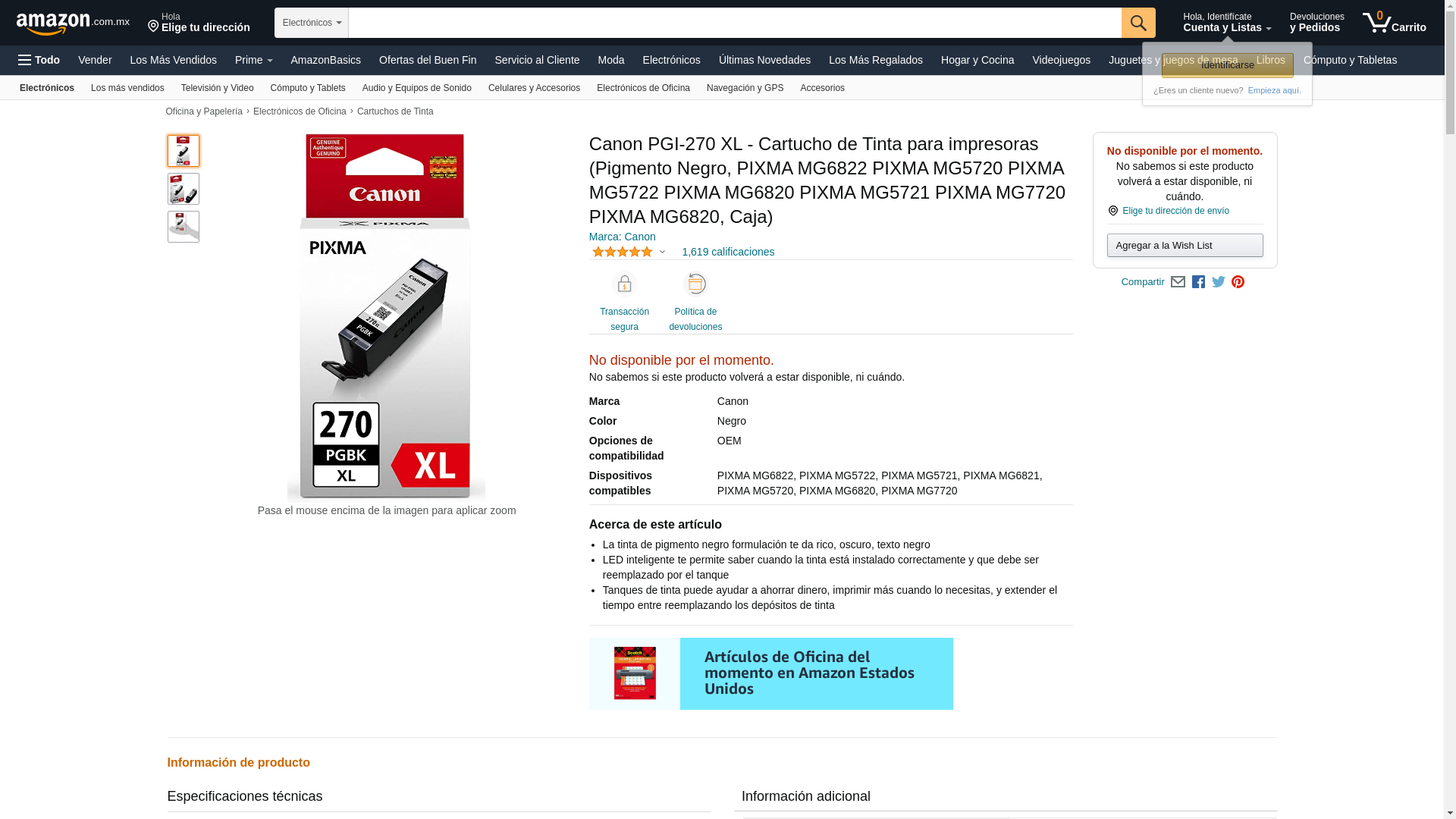
Task: Open the Prime dropdown menu
Action: pyautogui.click(x=253, y=60)
